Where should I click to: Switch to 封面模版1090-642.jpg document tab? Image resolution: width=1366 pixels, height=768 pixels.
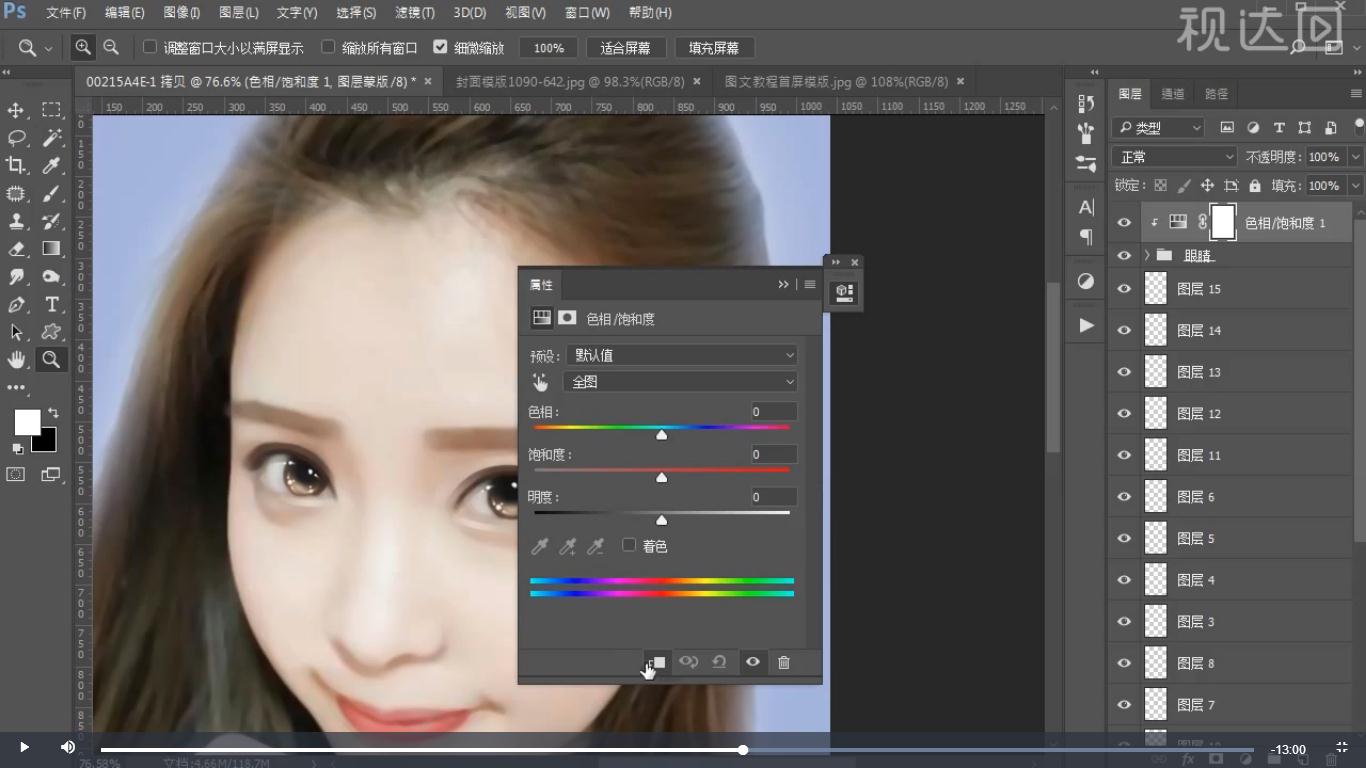click(x=570, y=81)
